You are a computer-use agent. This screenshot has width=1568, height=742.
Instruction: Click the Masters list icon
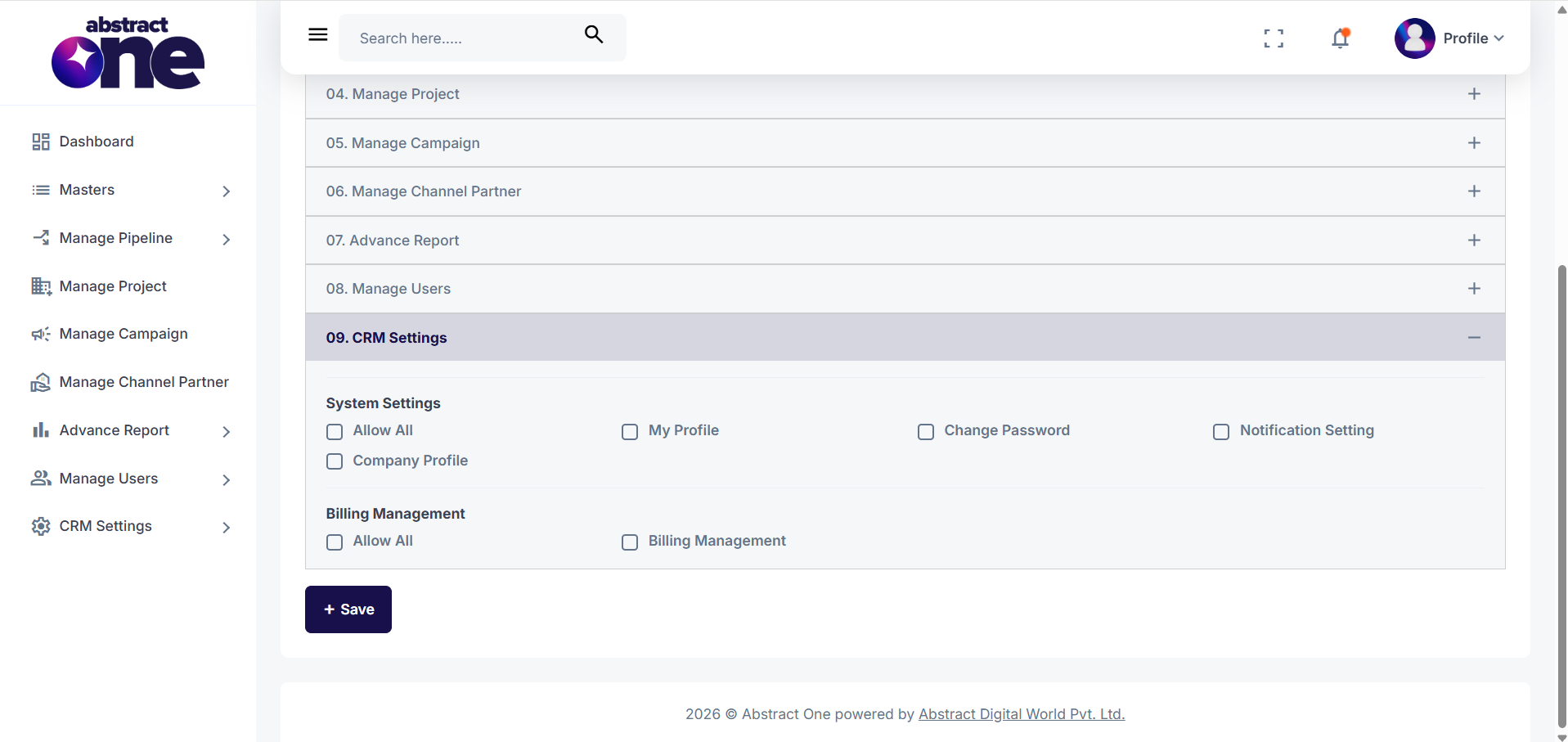pyautogui.click(x=41, y=191)
